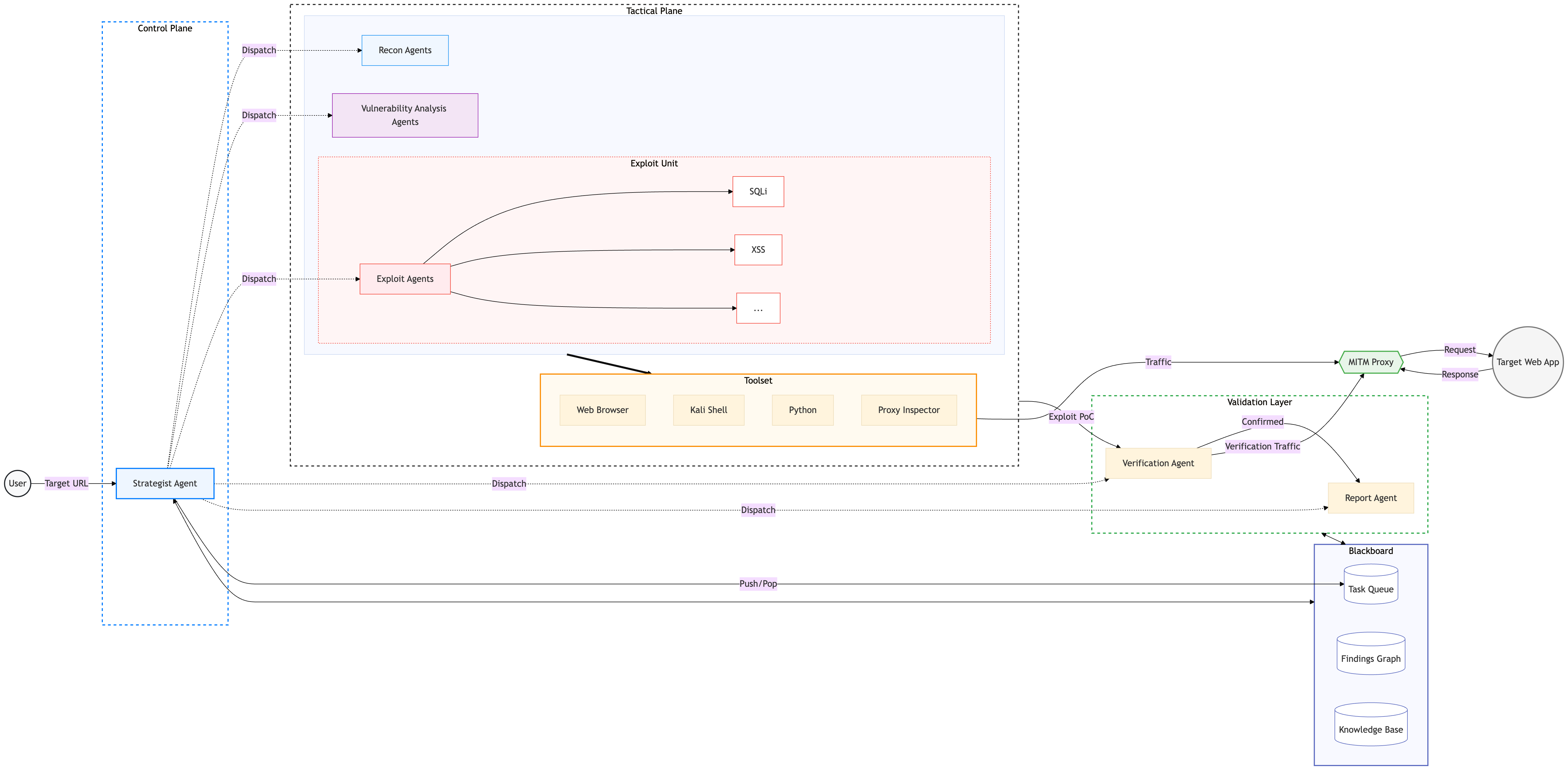Click the Blackboard title
The width and height of the screenshot is (1568, 770).
pyautogui.click(x=1370, y=551)
